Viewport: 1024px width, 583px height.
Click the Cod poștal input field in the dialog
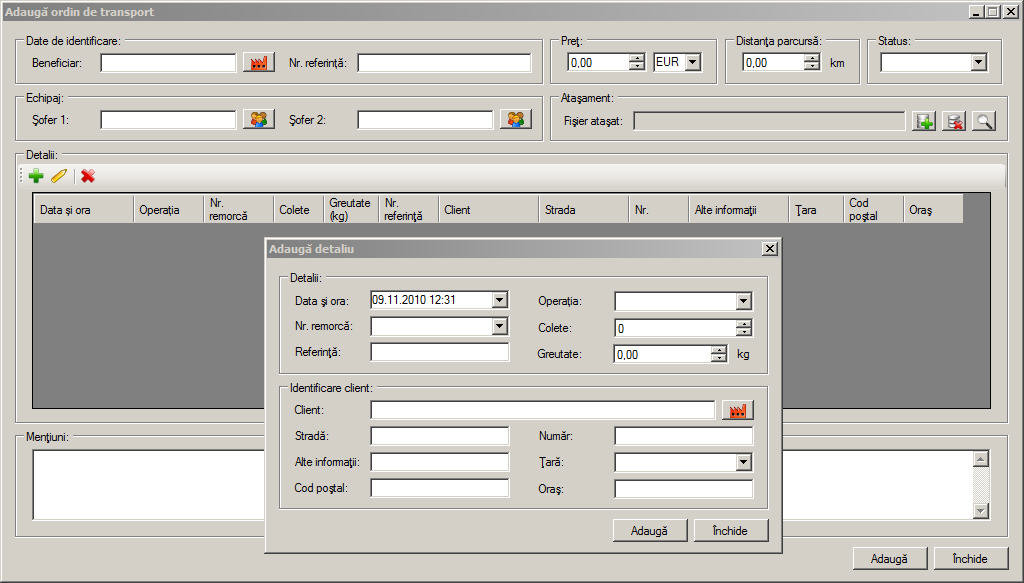(440, 488)
